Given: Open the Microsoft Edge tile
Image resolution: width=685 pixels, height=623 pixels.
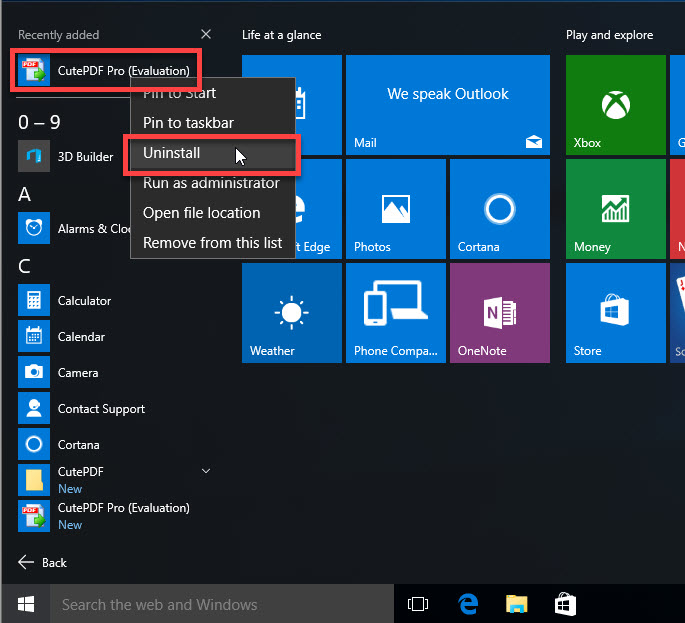Looking at the screenshot, I should tap(319, 209).
